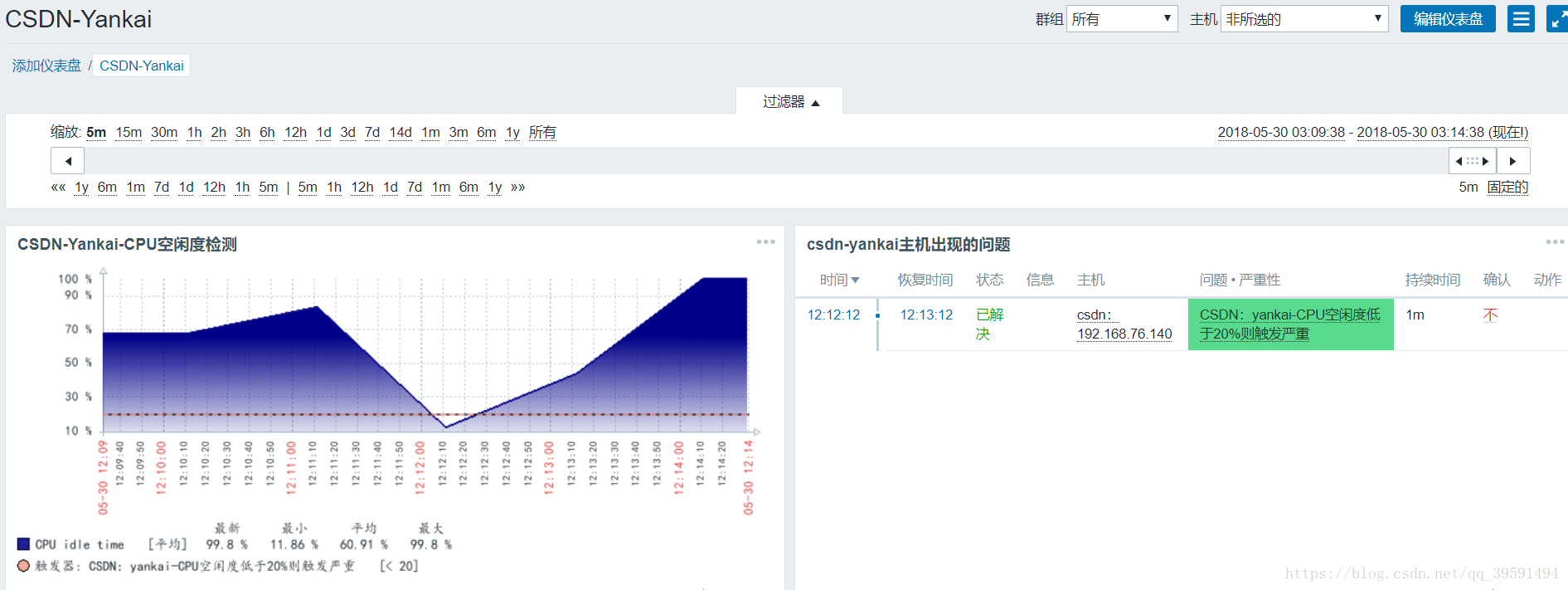1568x590 pixels.
Task: Click the 持续时间 column header
Action: tap(1432, 280)
